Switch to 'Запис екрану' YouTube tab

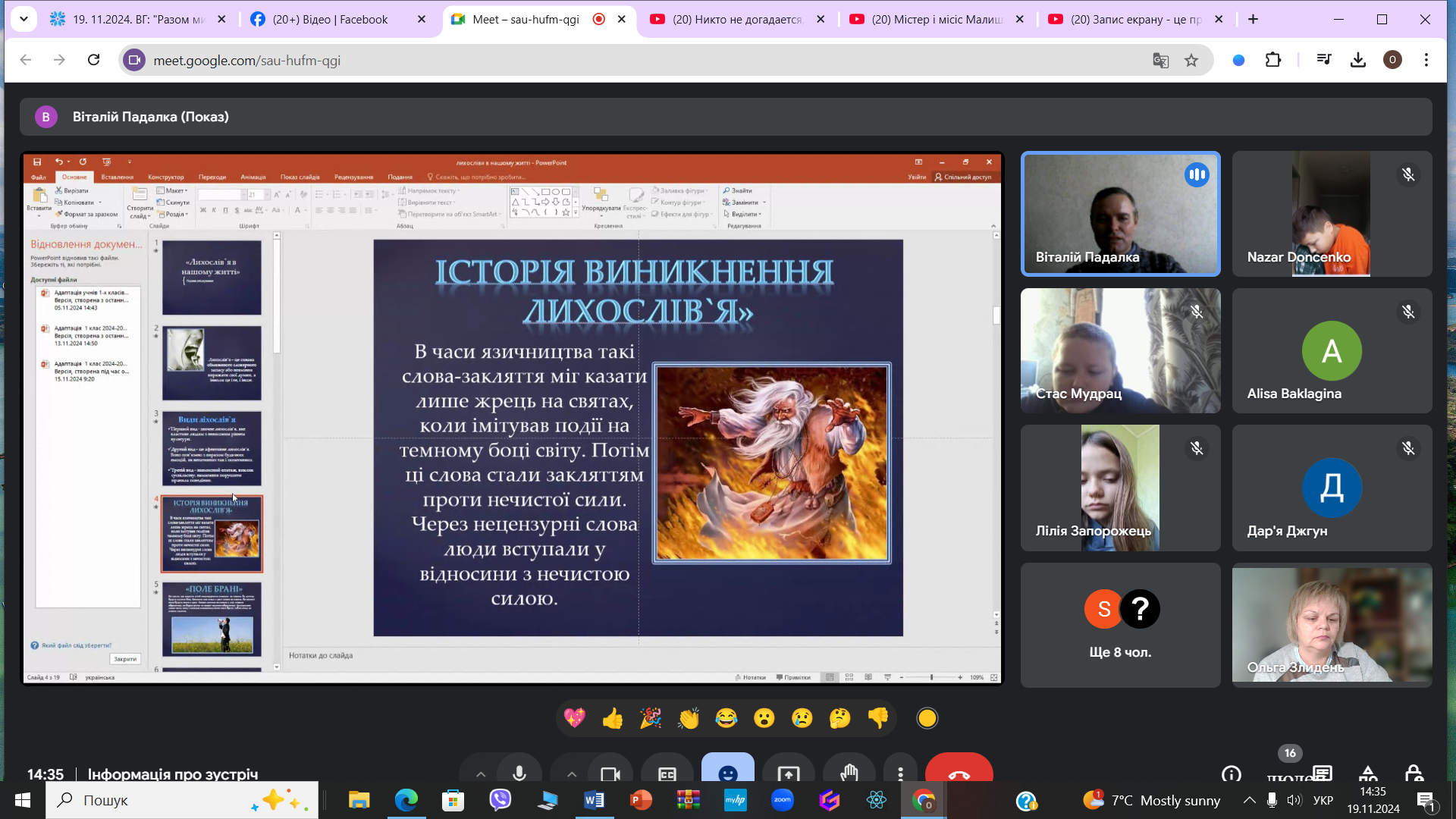(1136, 20)
